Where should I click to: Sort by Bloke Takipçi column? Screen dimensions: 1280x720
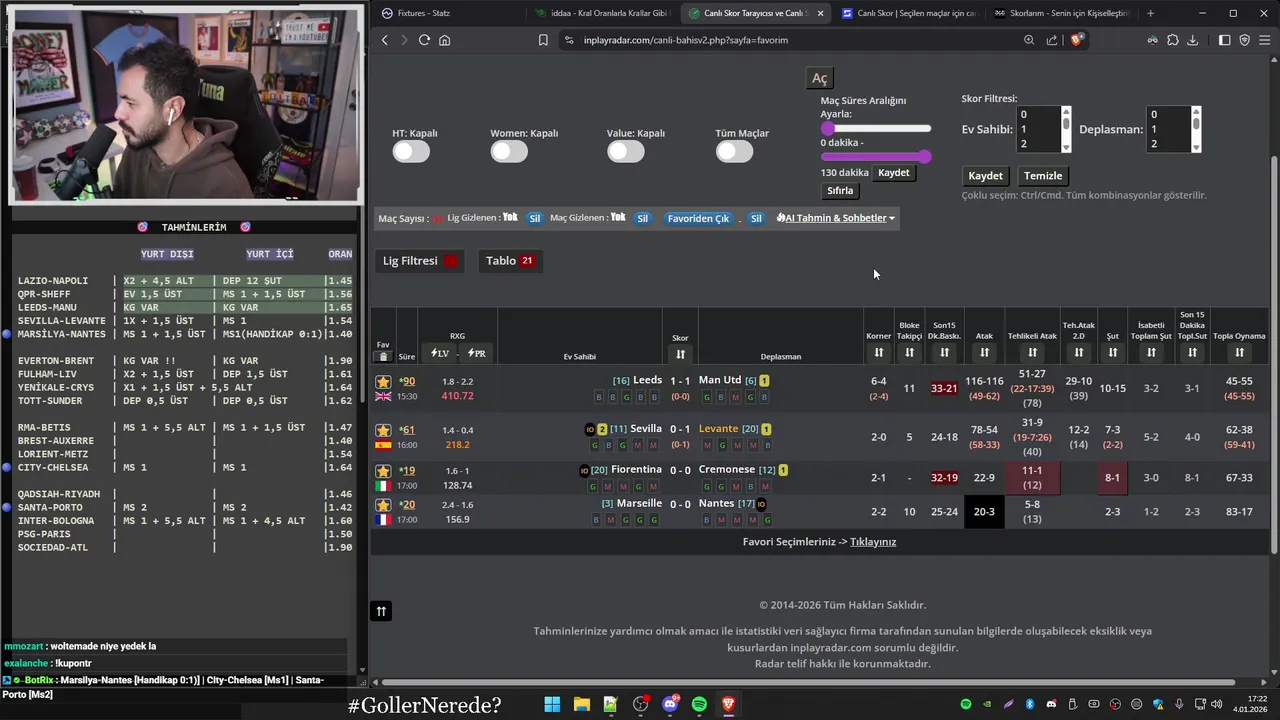pos(909,353)
